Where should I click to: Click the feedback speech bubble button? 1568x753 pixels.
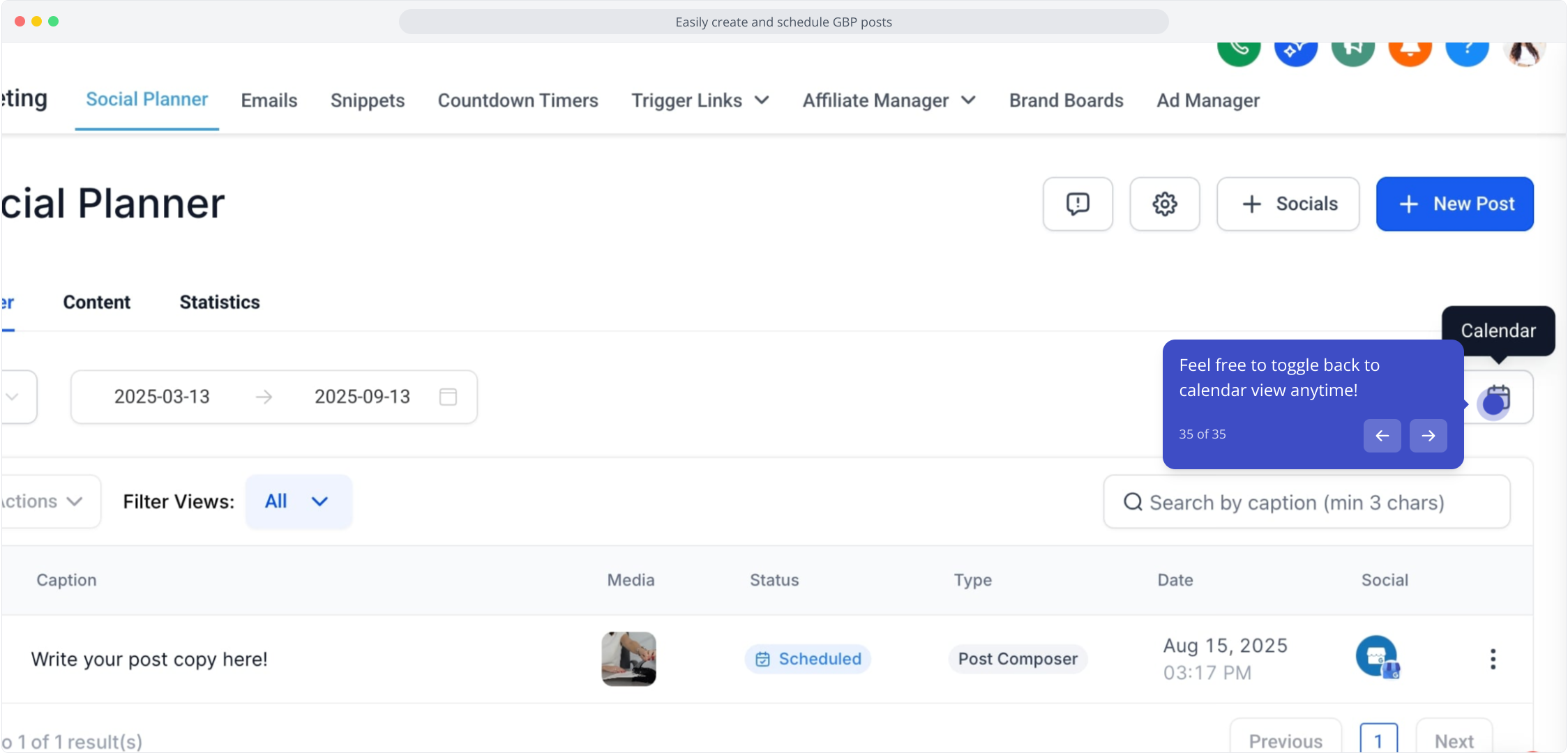pyautogui.click(x=1078, y=204)
